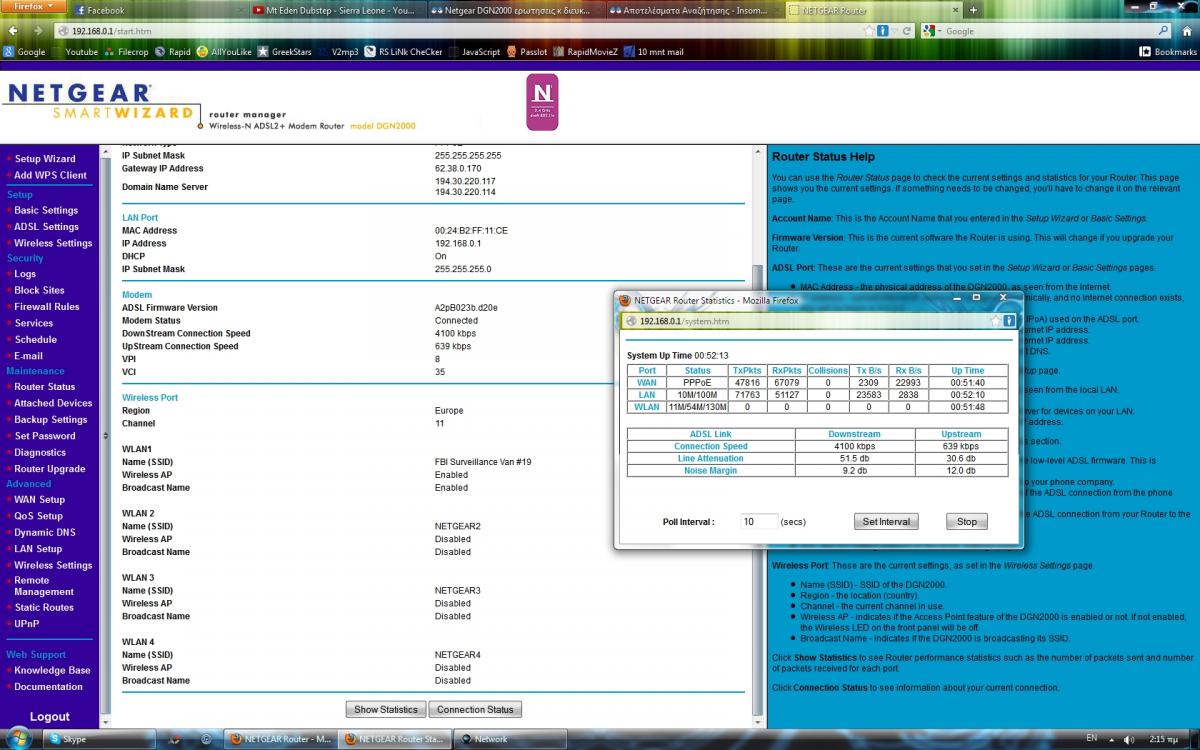Image resolution: width=1200 pixels, height=750 pixels.
Task: Open Firewall Rules page
Action: pos(47,307)
